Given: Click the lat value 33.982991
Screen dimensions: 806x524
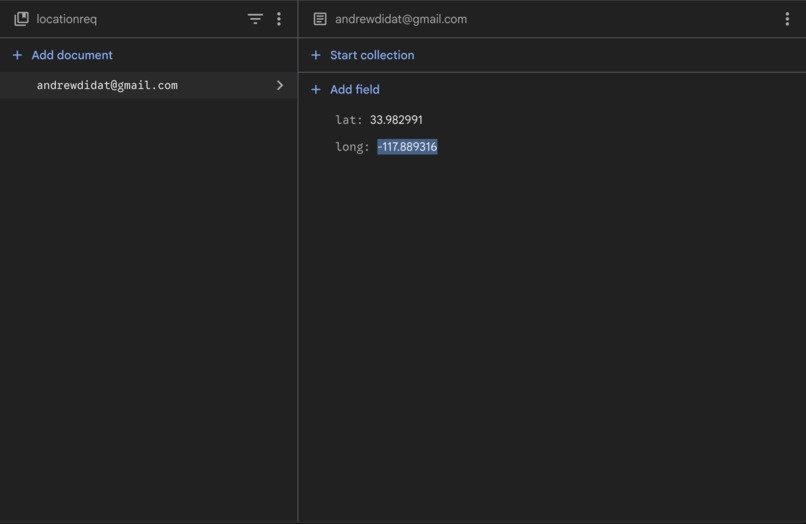Looking at the screenshot, I should 396,120.
